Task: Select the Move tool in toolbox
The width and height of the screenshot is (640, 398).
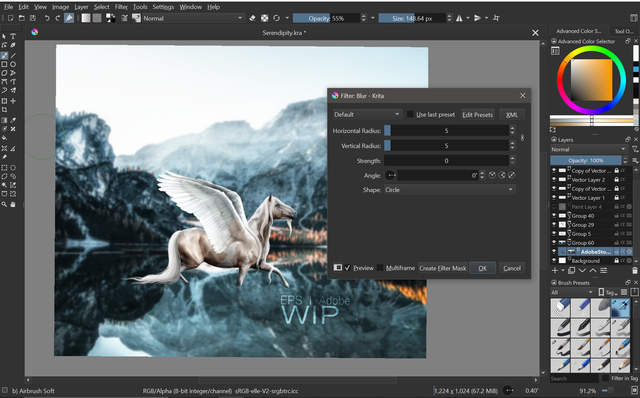Action: coord(13,101)
